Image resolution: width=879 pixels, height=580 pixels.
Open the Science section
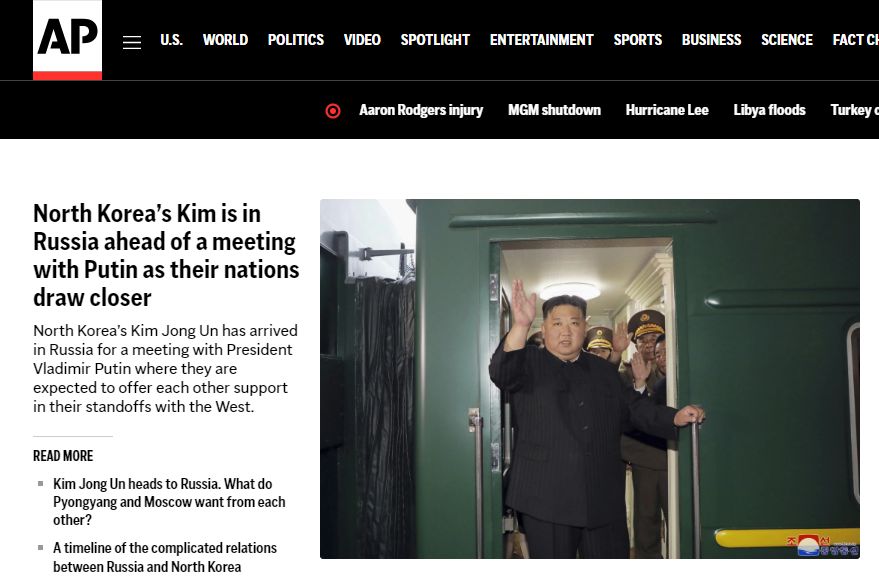click(787, 40)
